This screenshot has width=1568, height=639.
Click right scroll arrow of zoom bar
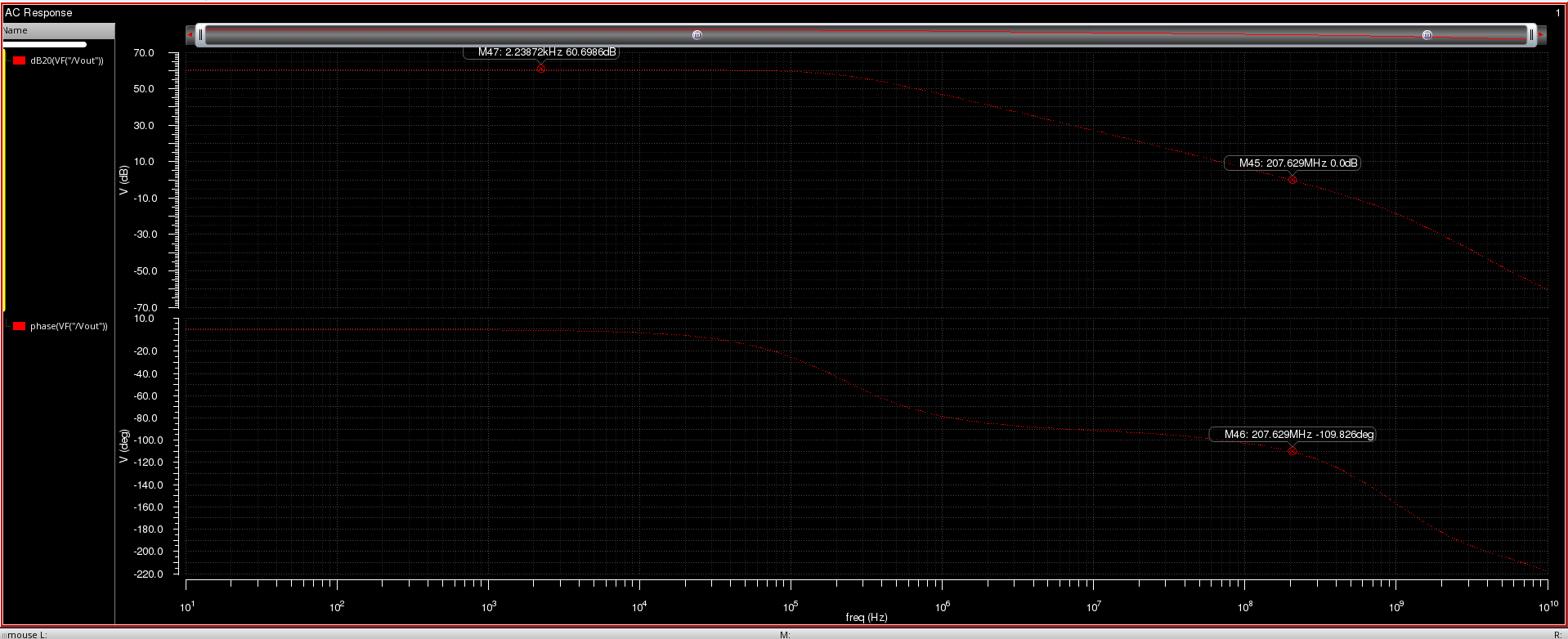[x=1541, y=35]
